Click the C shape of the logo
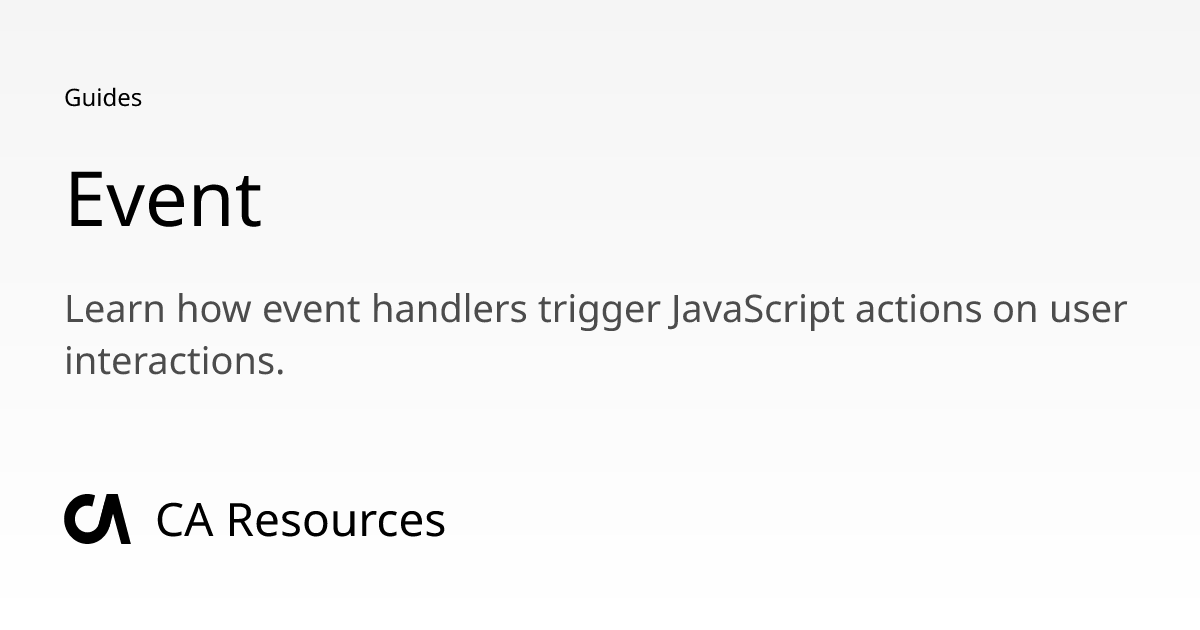 (83, 519)
